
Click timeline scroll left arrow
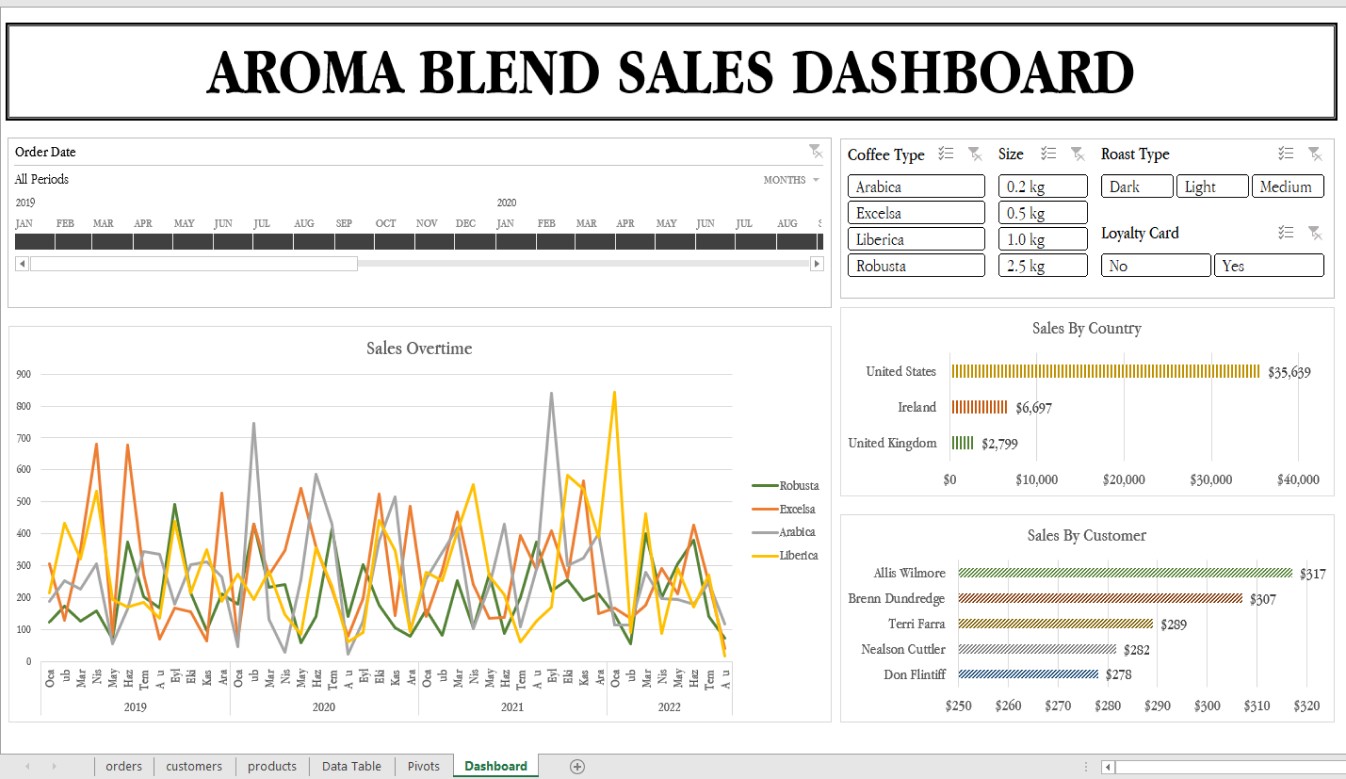tap(22, 263)
